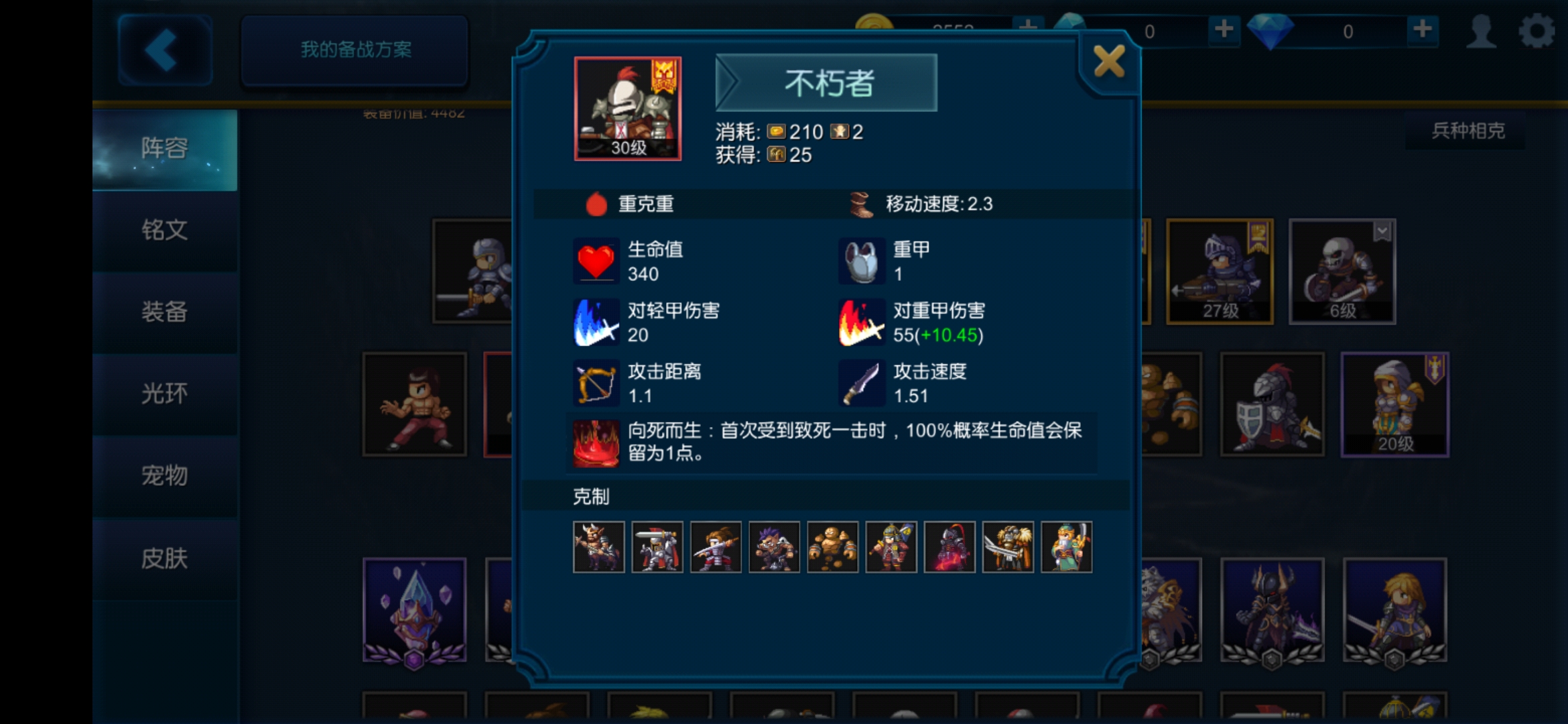This screenshot has height=724, width=1568.
Task: Tap the 不朽者 level 30 portrait
Action: coord(628,109)
